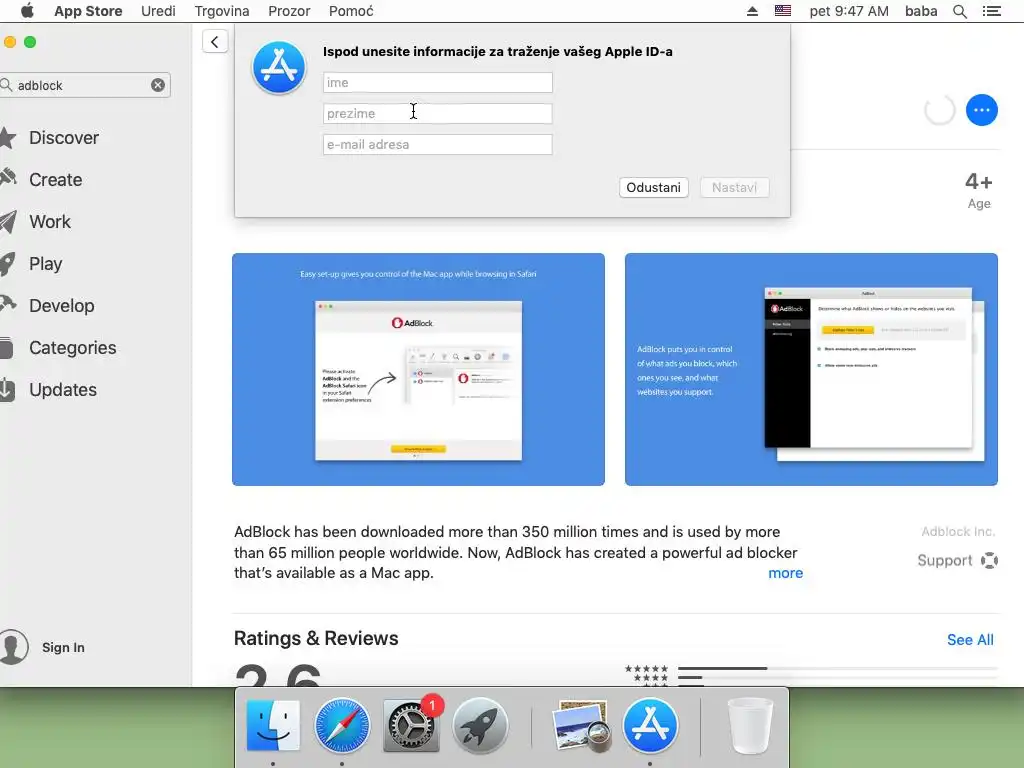Open Spotlight search magnifier
Screen dimensions: 1024x768
(960, 11)
